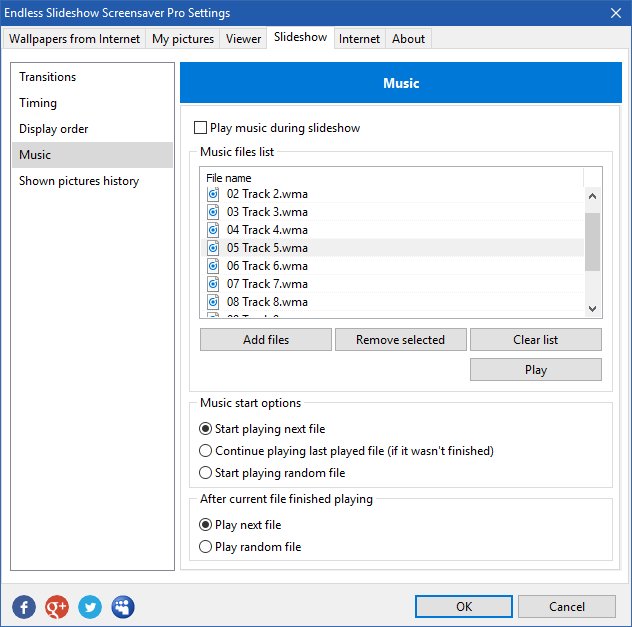Image resolution: width=632 pixels, height=627 pixels.
Task: Confirm settings with OK button
Action: point(464,606)
